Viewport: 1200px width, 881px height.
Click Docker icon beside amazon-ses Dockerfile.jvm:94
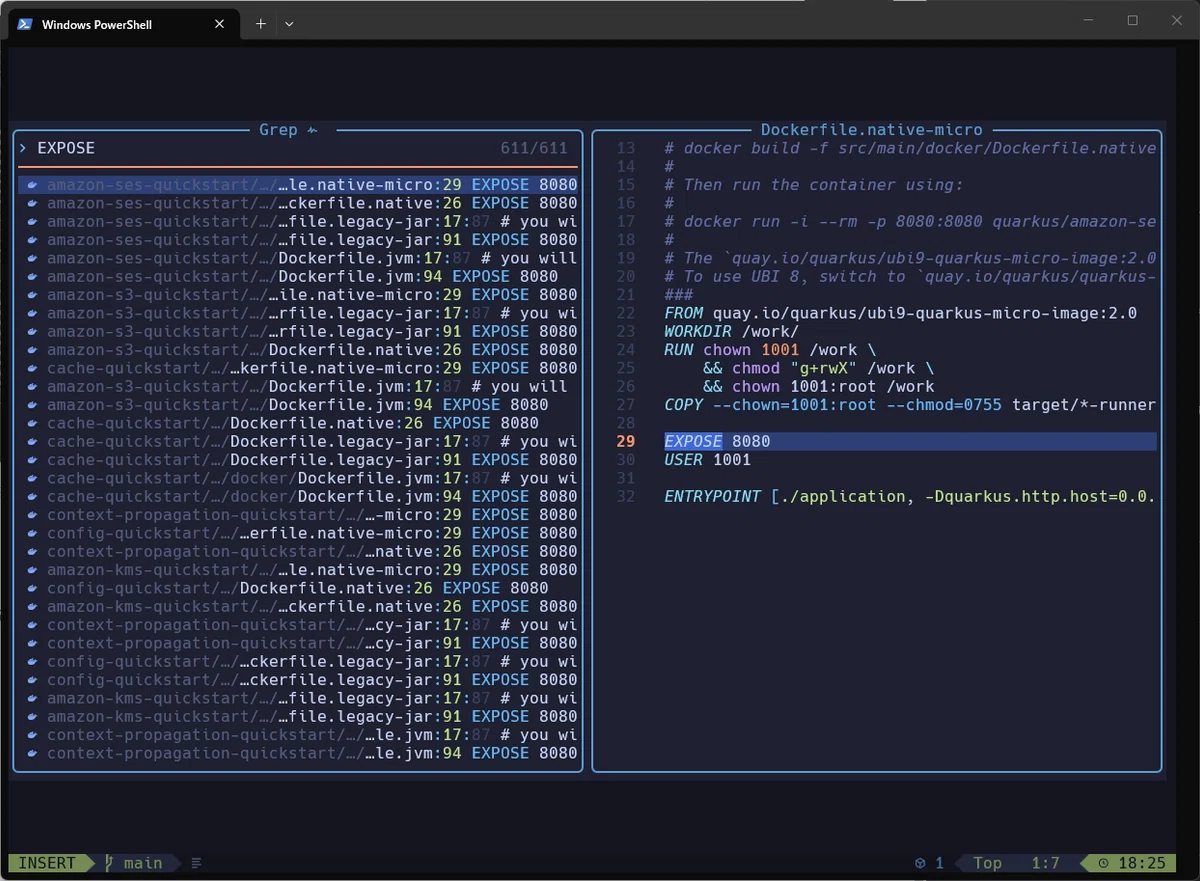32,277
